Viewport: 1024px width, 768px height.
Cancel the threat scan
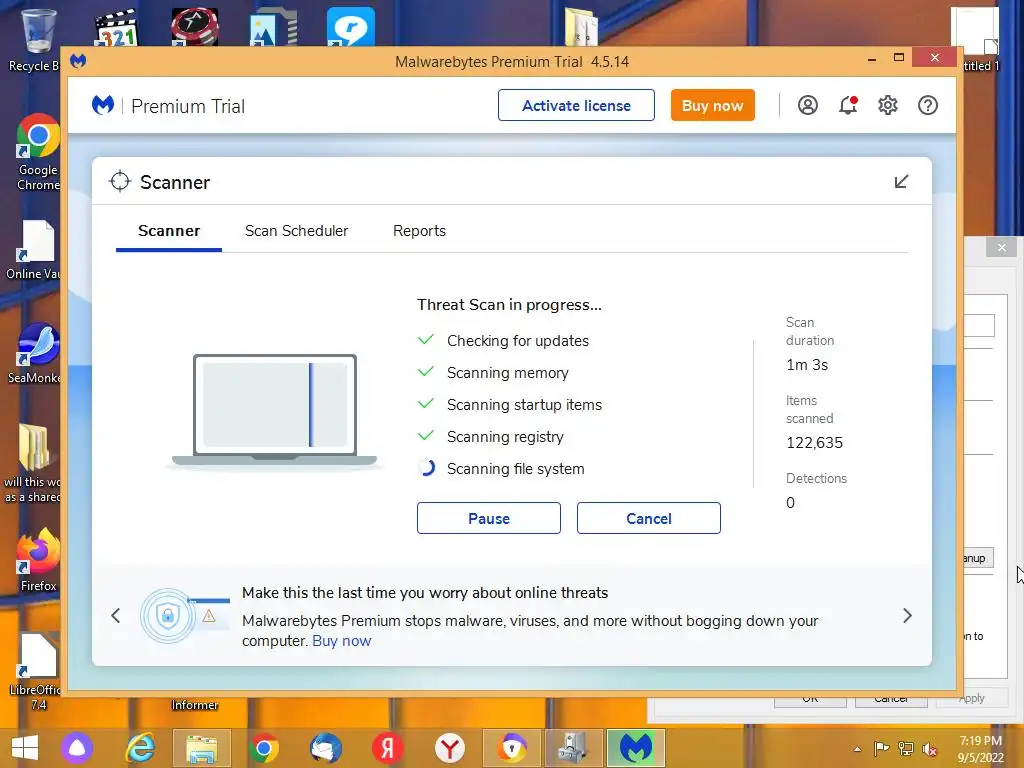[x=648, y=518]
